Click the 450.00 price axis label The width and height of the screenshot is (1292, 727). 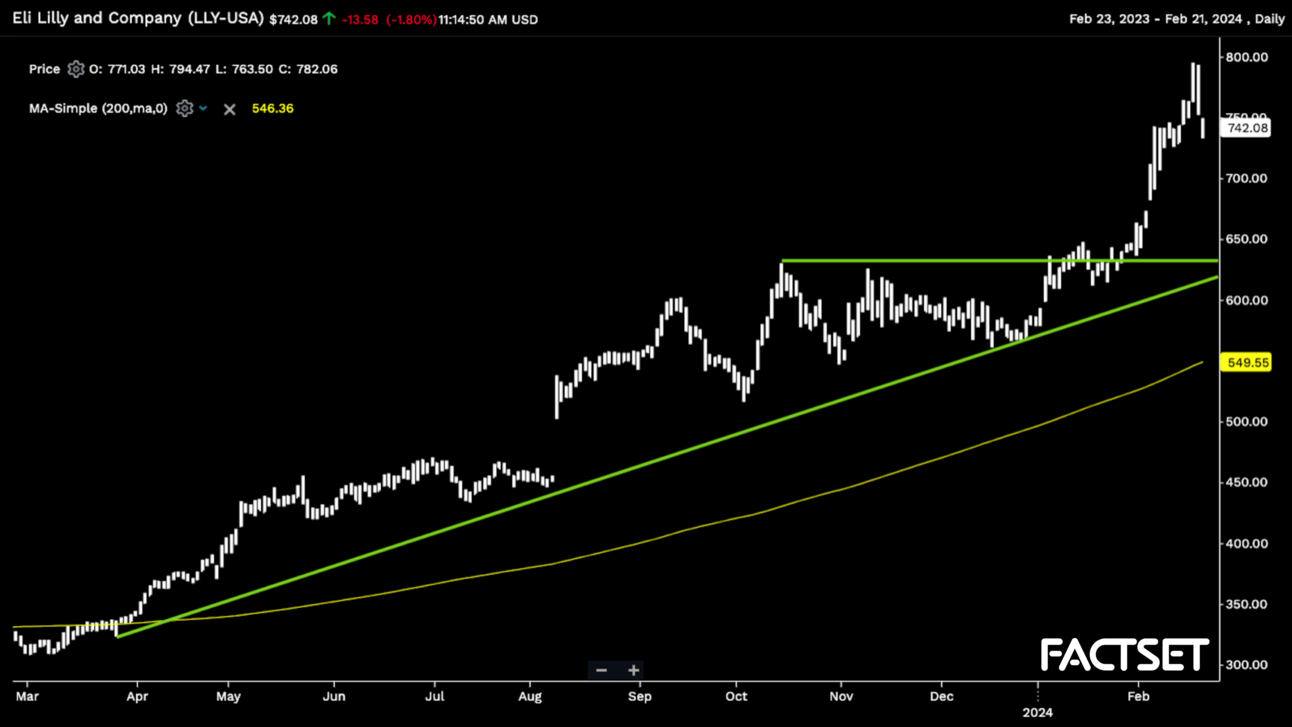(x=1246, y=482)
